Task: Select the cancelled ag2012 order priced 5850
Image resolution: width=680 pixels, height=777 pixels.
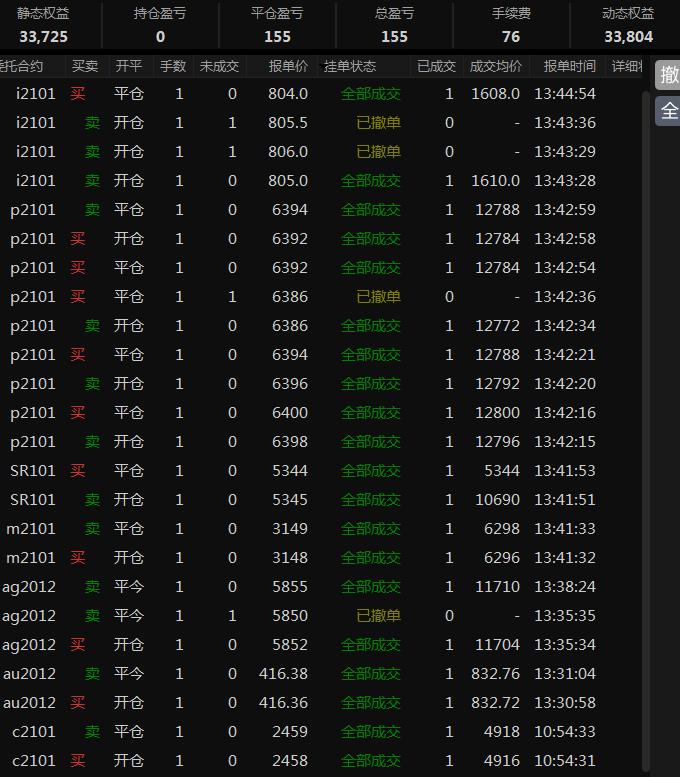Action: pyautogui.click(x=300, y=616)
